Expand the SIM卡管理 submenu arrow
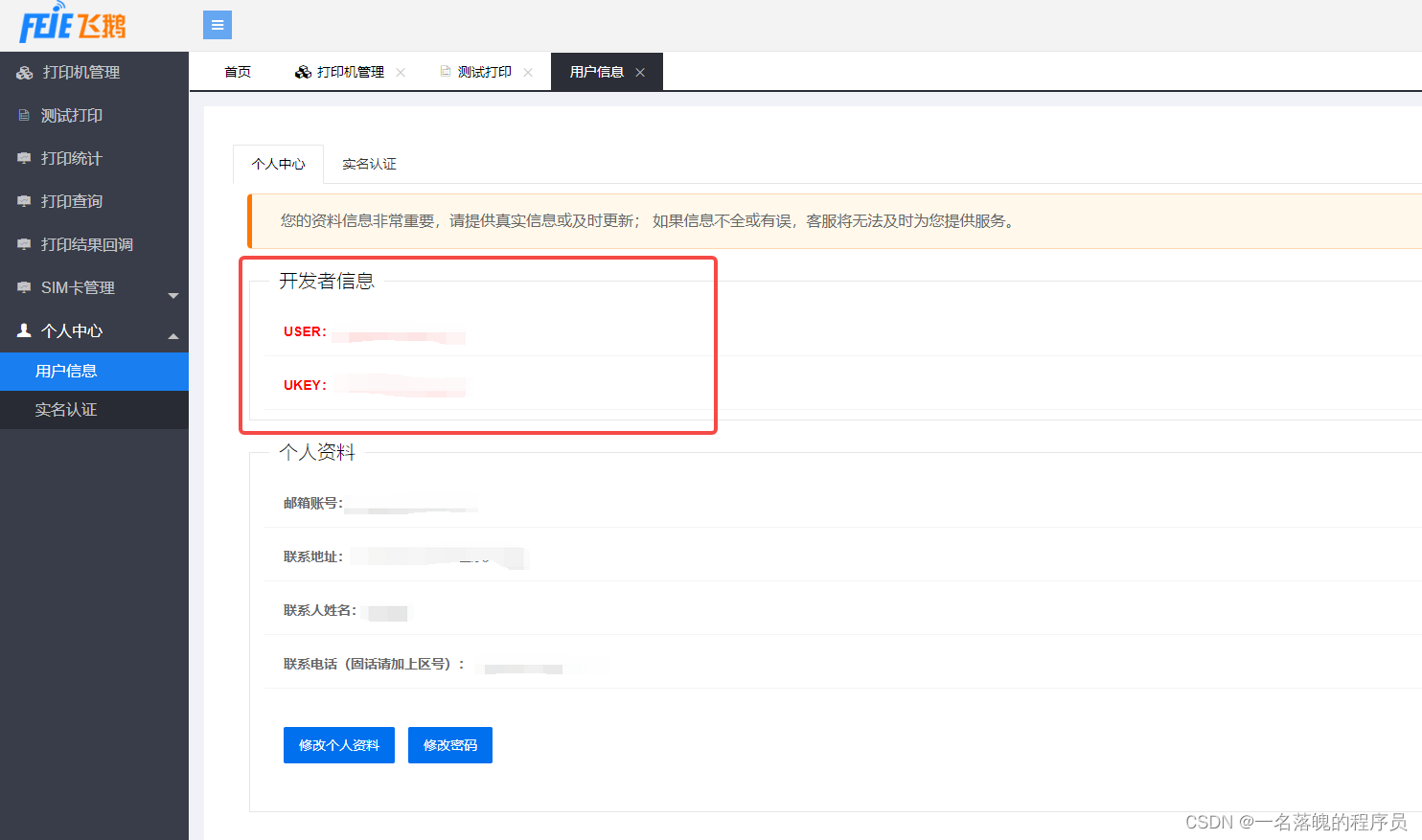1422x840 pixels. coord(173,296)
